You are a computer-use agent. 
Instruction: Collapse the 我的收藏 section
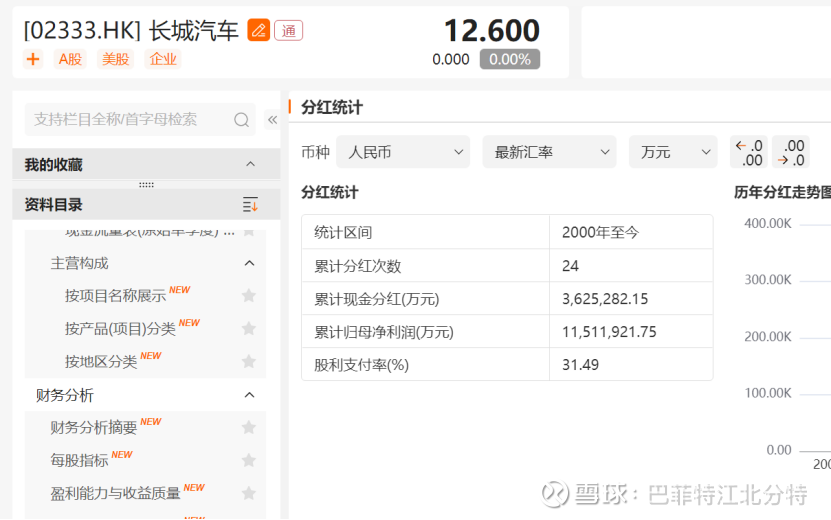(x=251, y=164)
